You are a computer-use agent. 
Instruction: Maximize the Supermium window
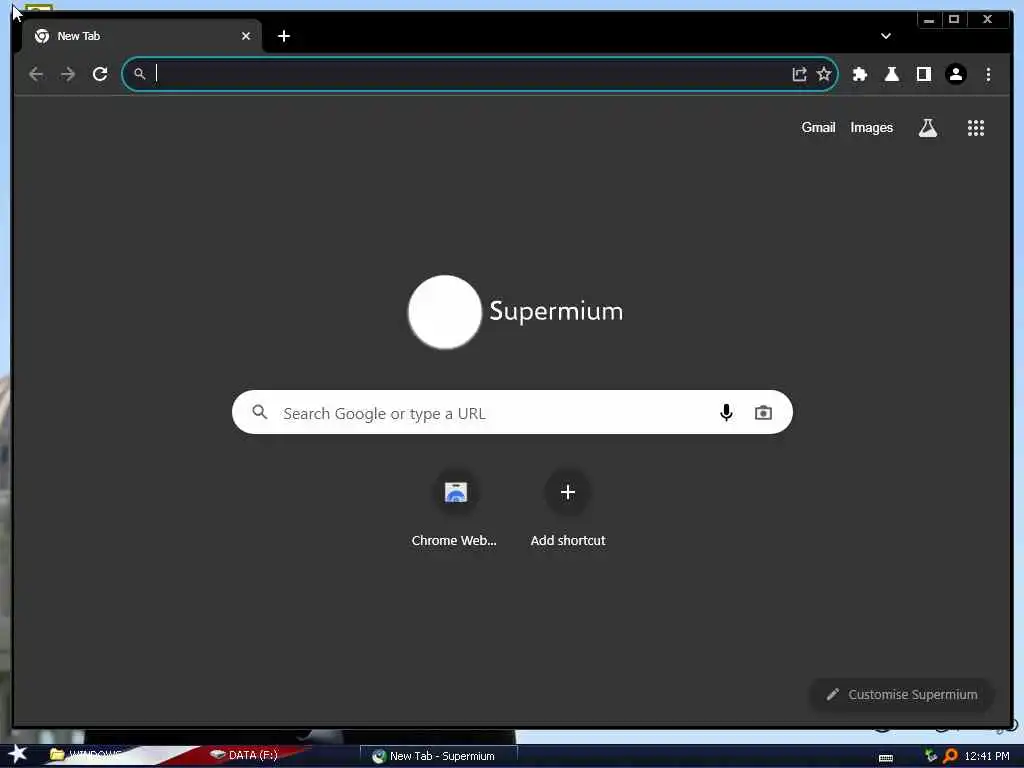954,20
